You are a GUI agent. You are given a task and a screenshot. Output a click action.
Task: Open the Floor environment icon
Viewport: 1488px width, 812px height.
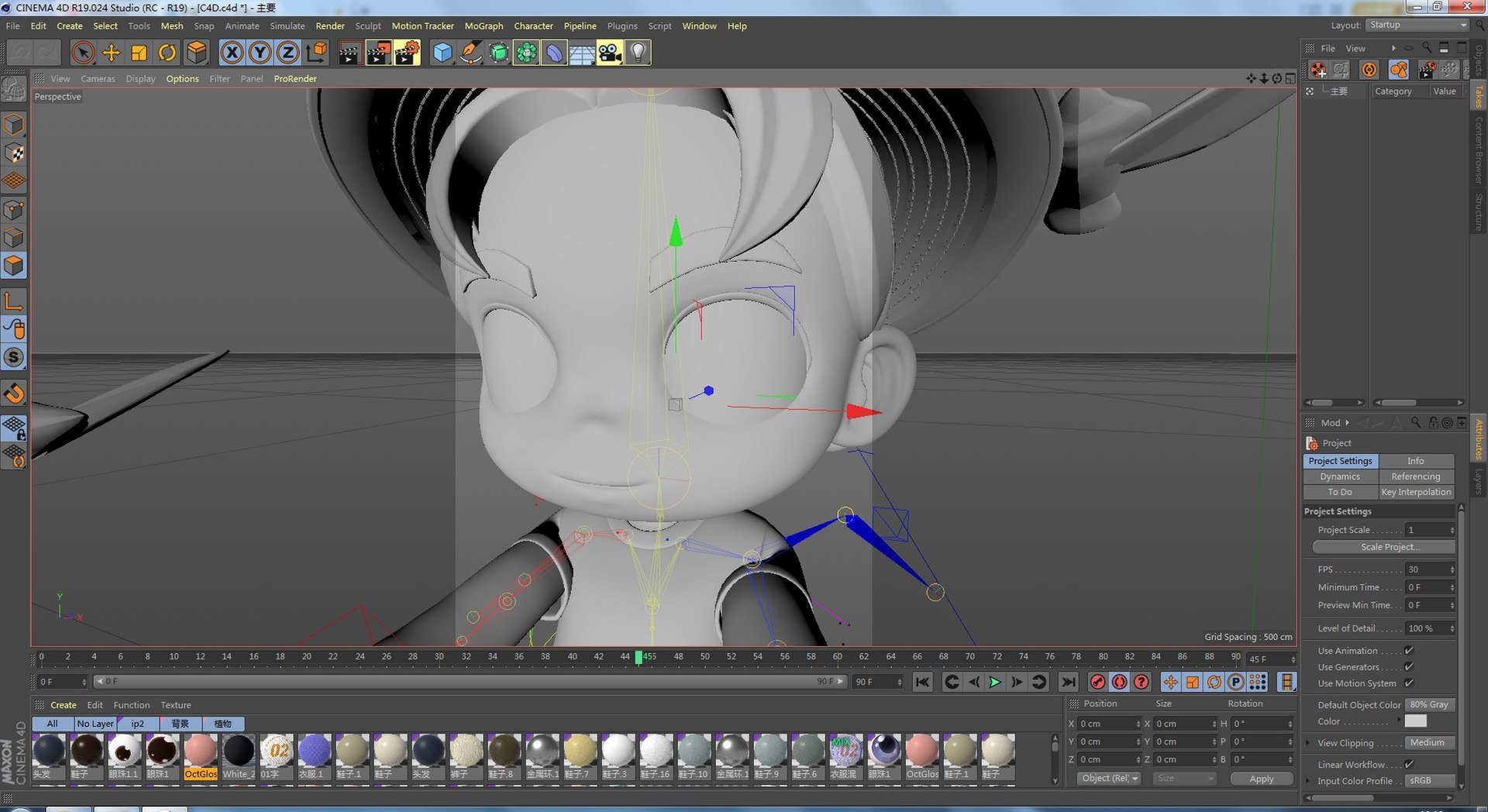click(x=582, y=53)
